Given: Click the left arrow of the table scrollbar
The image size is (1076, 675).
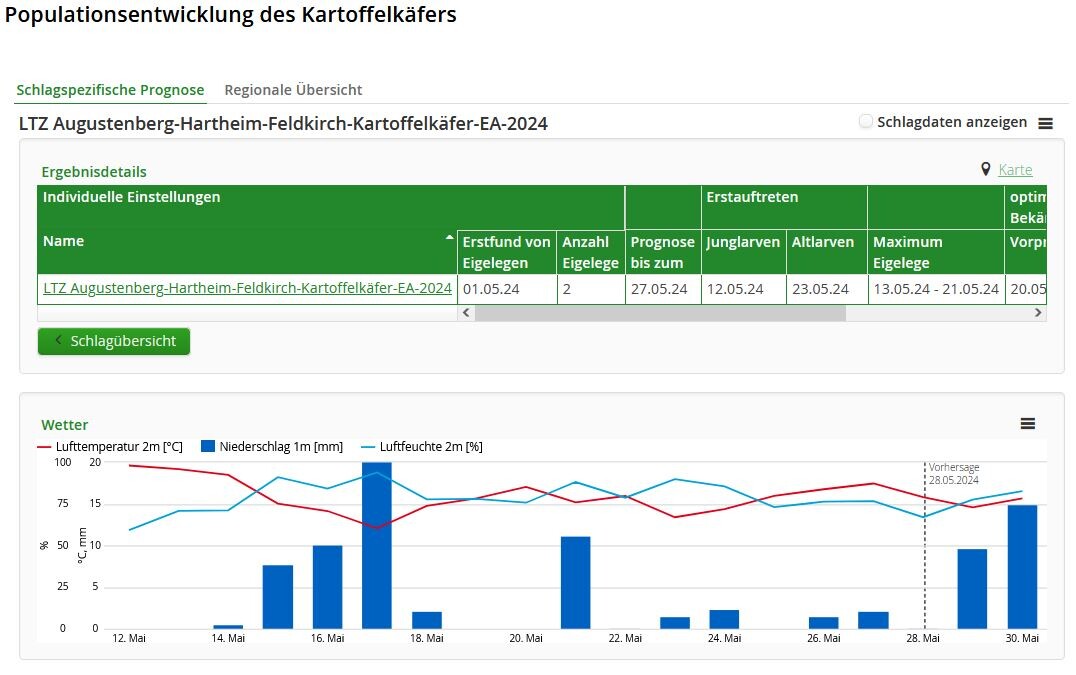Looking at the screenshot, I should click(x=465, y=313).
